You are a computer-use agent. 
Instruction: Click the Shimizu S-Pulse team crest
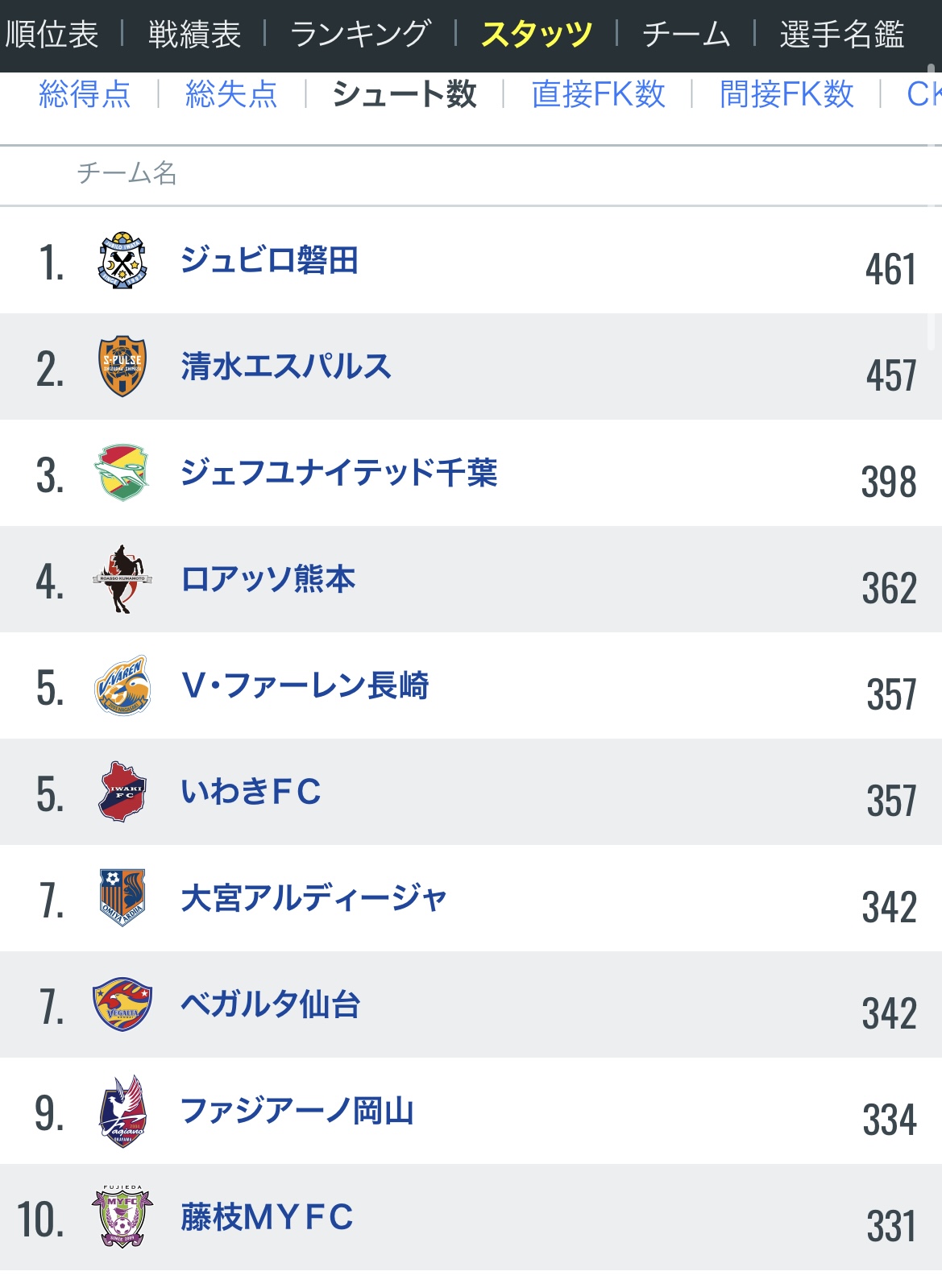pos(122,367)
